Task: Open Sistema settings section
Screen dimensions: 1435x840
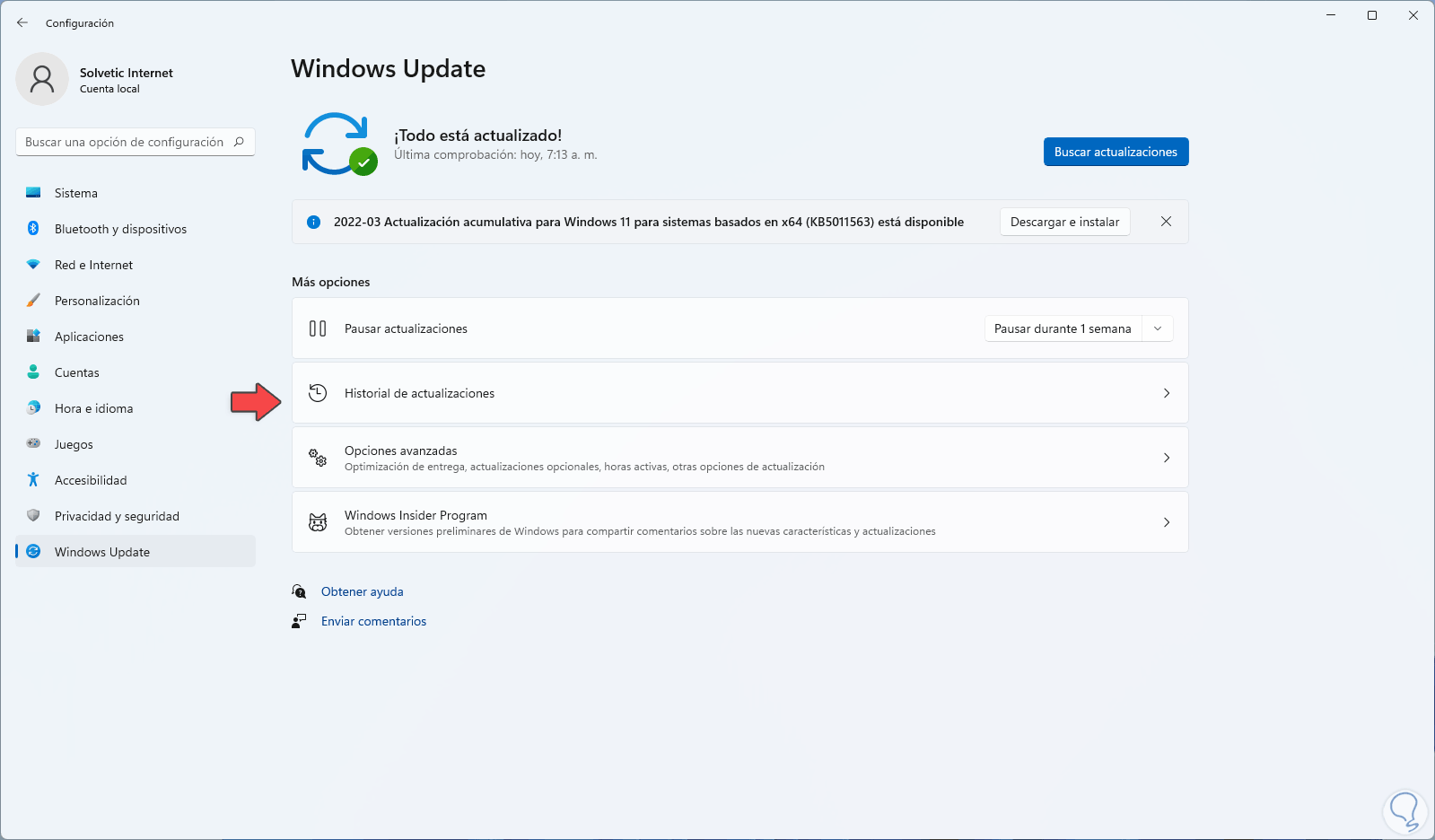Action: [x=76, y=193]
